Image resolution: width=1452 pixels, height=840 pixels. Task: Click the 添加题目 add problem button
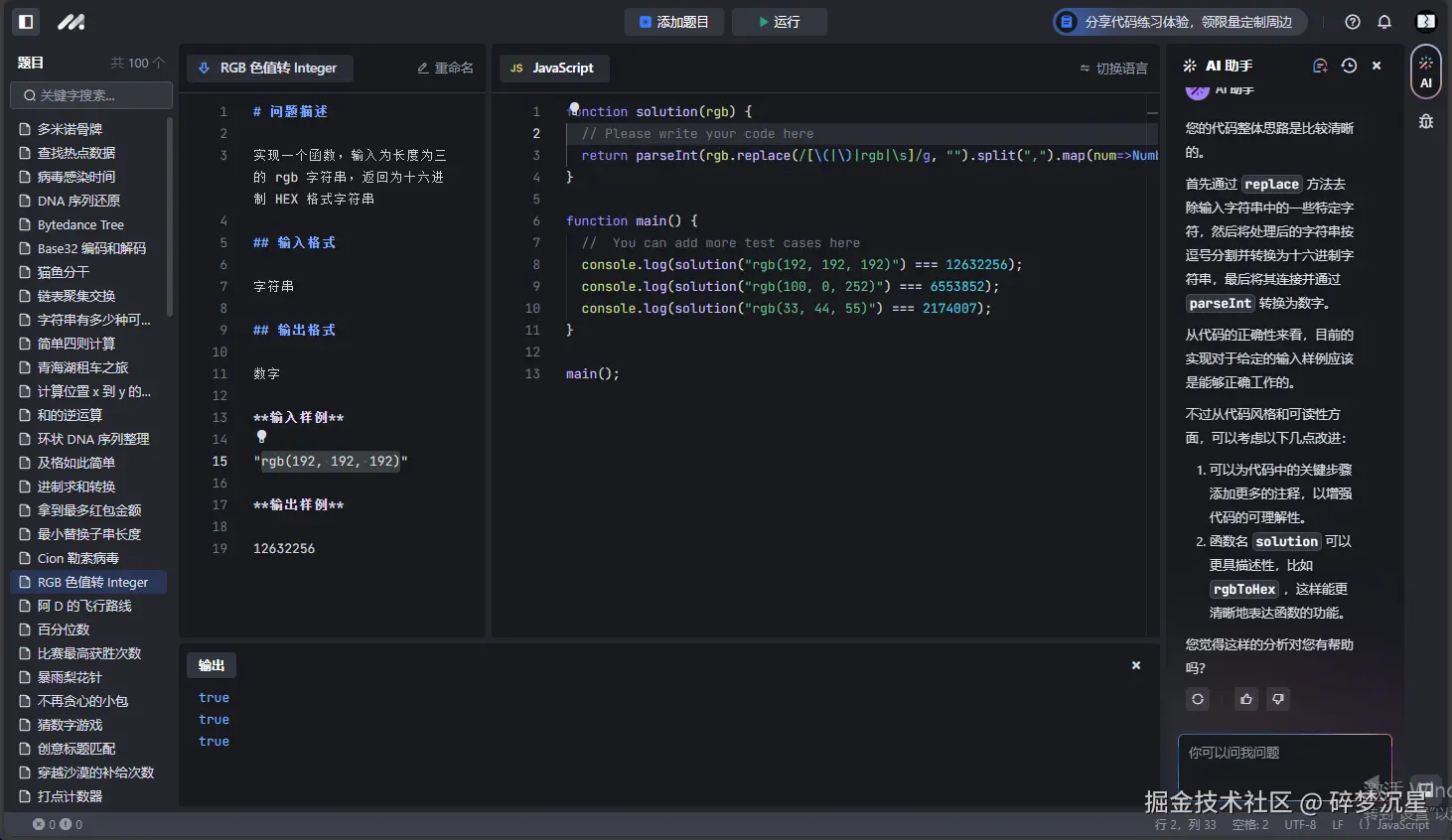[x=674, y=22]
